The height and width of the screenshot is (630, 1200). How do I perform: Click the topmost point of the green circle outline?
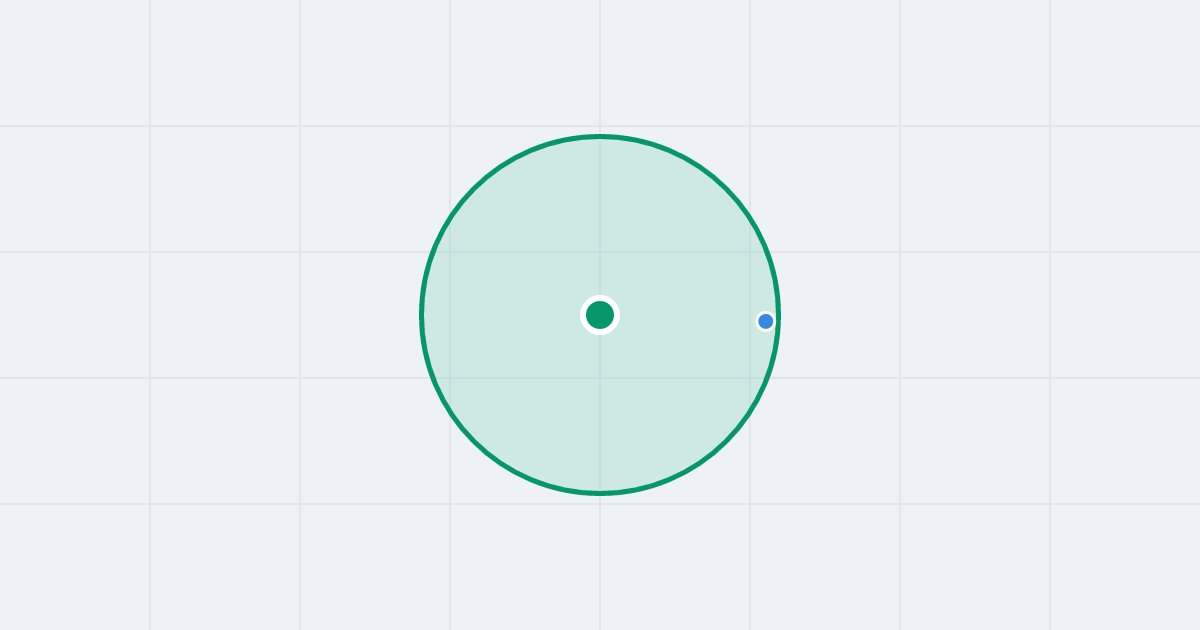click(x=600, y=136)
